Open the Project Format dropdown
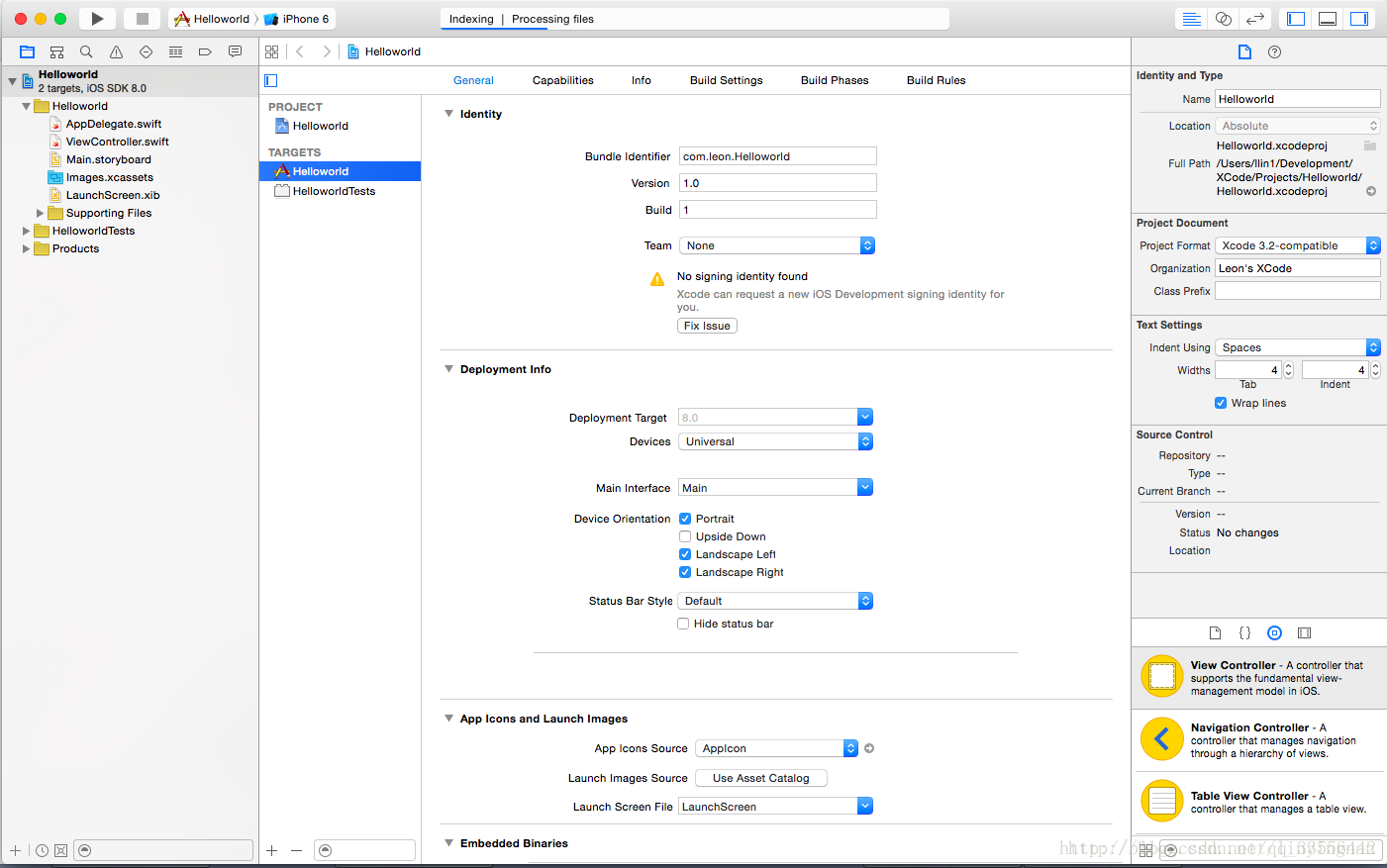The image size is (1387, 868). tap(1298, 245)
